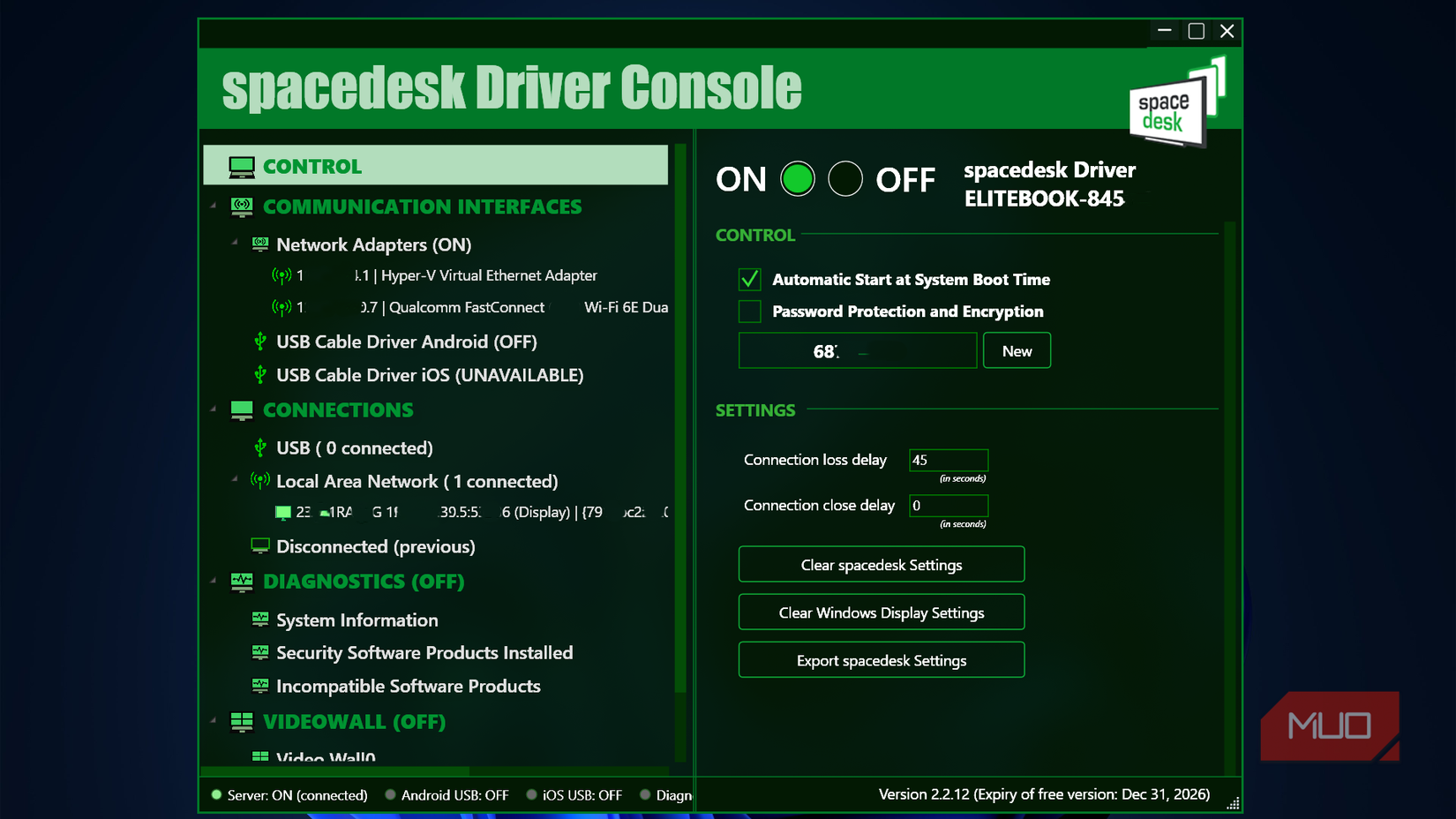Click the USB Cable Driver Android icon
The width and height of the screenshot is (1456, 819).
point(259,342)
